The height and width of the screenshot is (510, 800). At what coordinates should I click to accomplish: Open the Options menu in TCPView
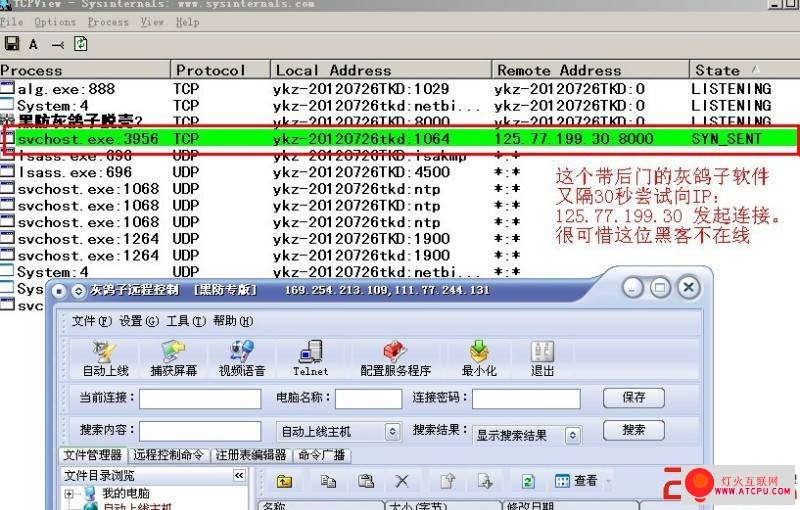click(x=55, y=22)
